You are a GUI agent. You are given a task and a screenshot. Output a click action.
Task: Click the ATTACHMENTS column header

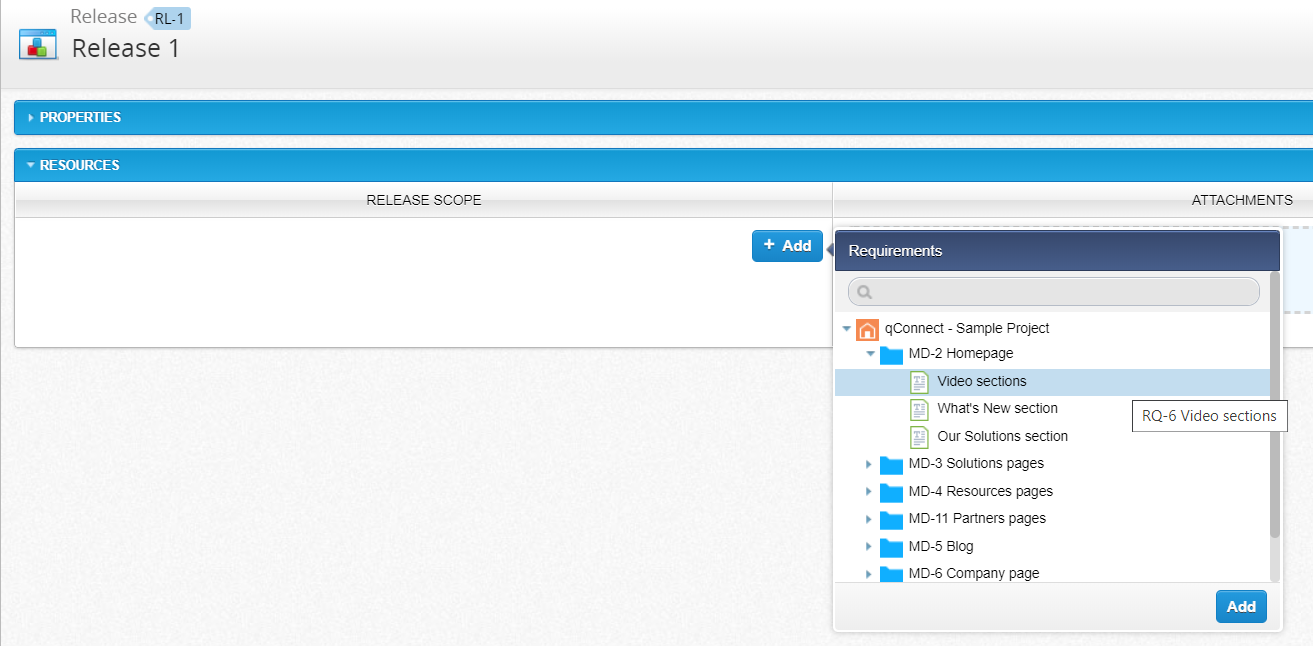click(x=1242, y=200)
